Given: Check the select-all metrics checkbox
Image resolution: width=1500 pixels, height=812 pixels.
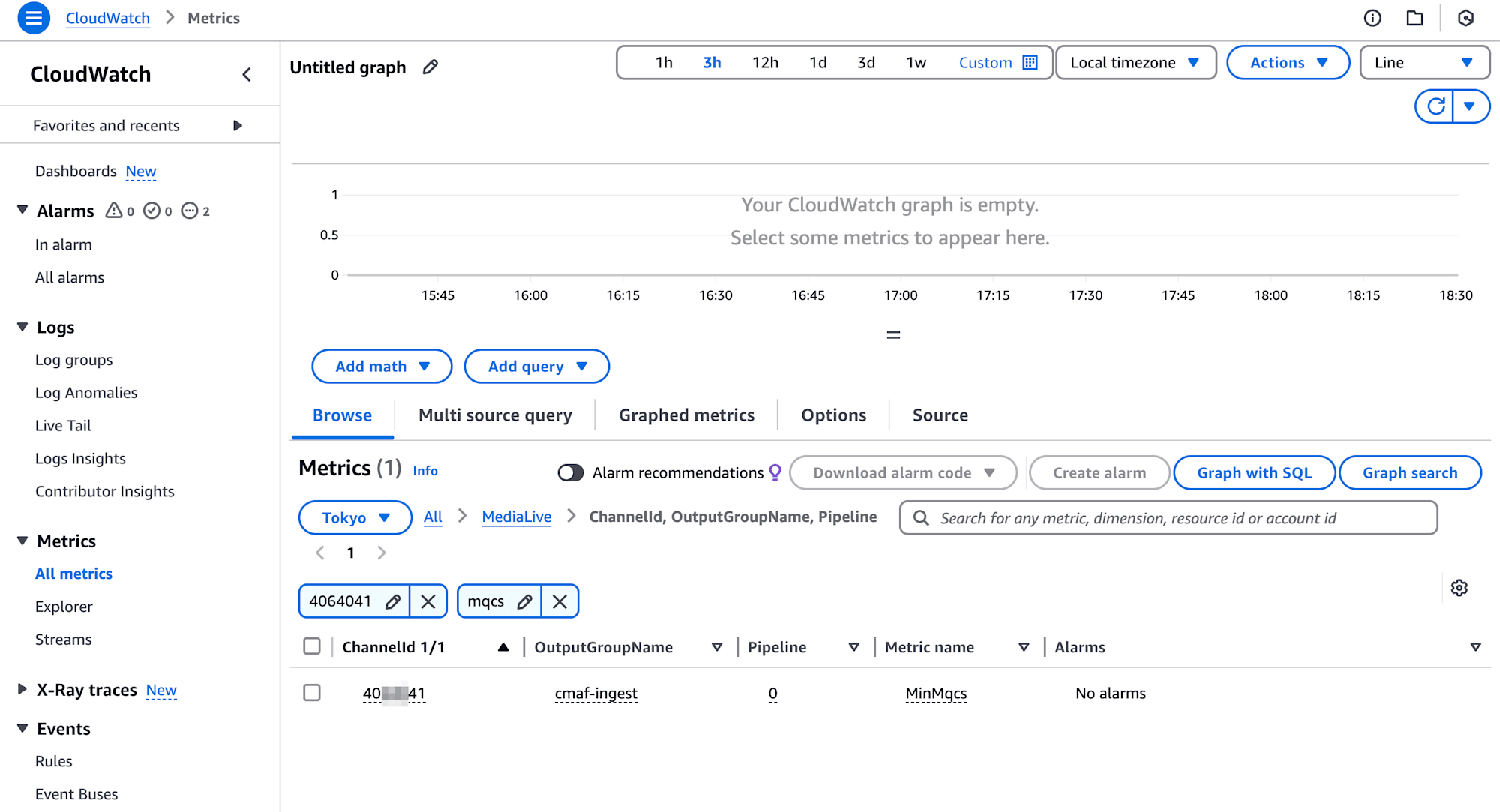Looking at the screenshot, I should pos(312,646).
